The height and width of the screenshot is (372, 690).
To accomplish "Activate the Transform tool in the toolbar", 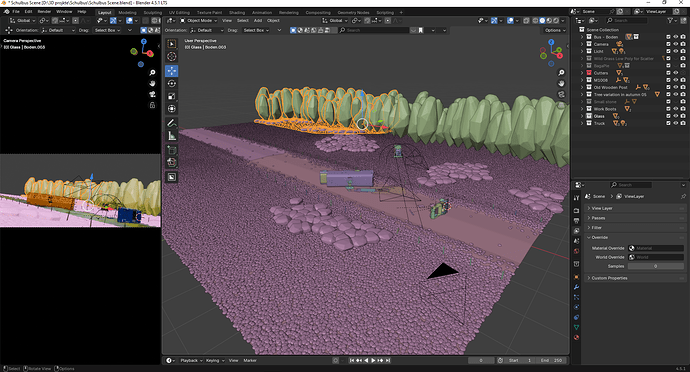I will [x=172, y=109].
